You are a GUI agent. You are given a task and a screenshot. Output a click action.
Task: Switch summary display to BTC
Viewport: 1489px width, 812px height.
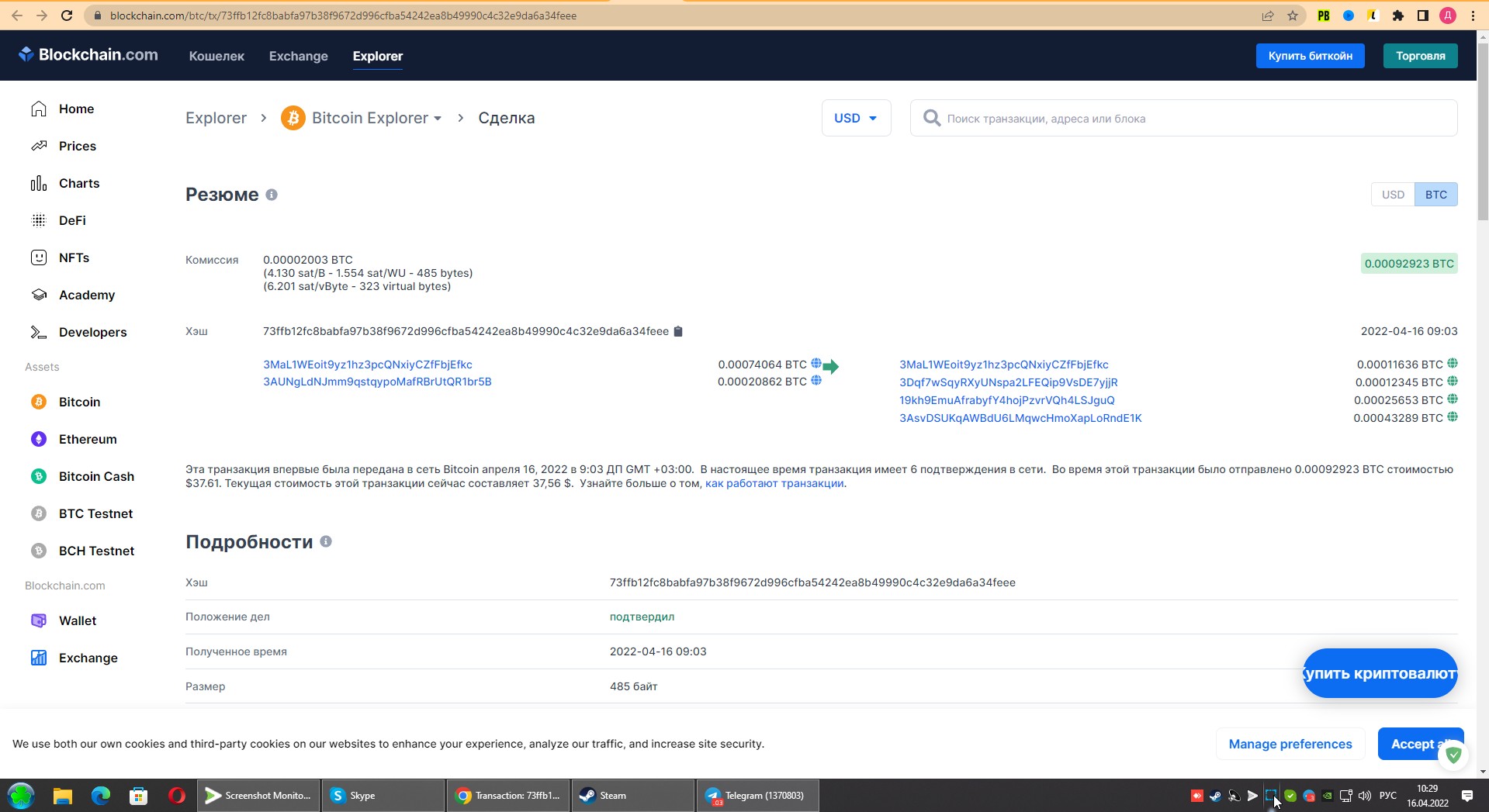[x=1435, y=195]
